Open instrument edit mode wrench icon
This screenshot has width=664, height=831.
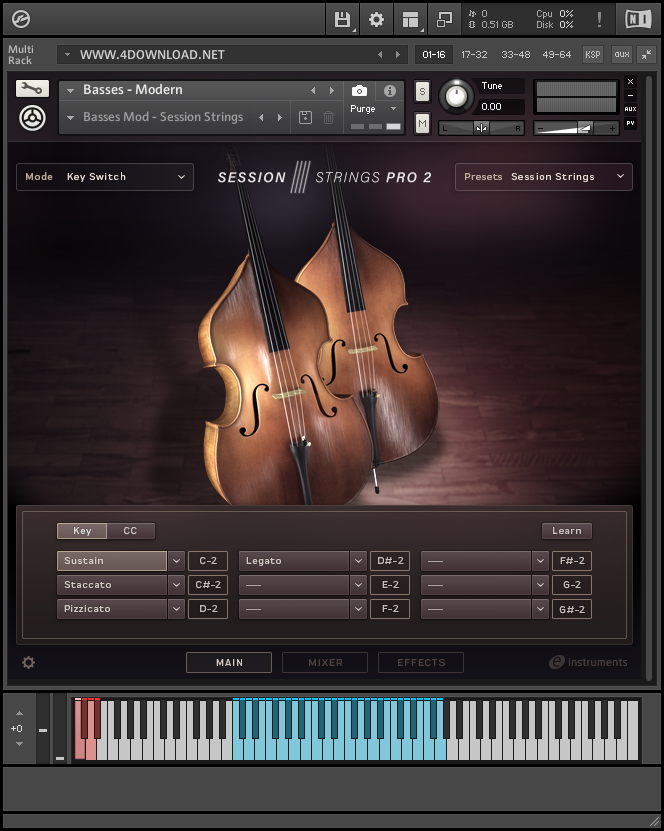(32, 88)
